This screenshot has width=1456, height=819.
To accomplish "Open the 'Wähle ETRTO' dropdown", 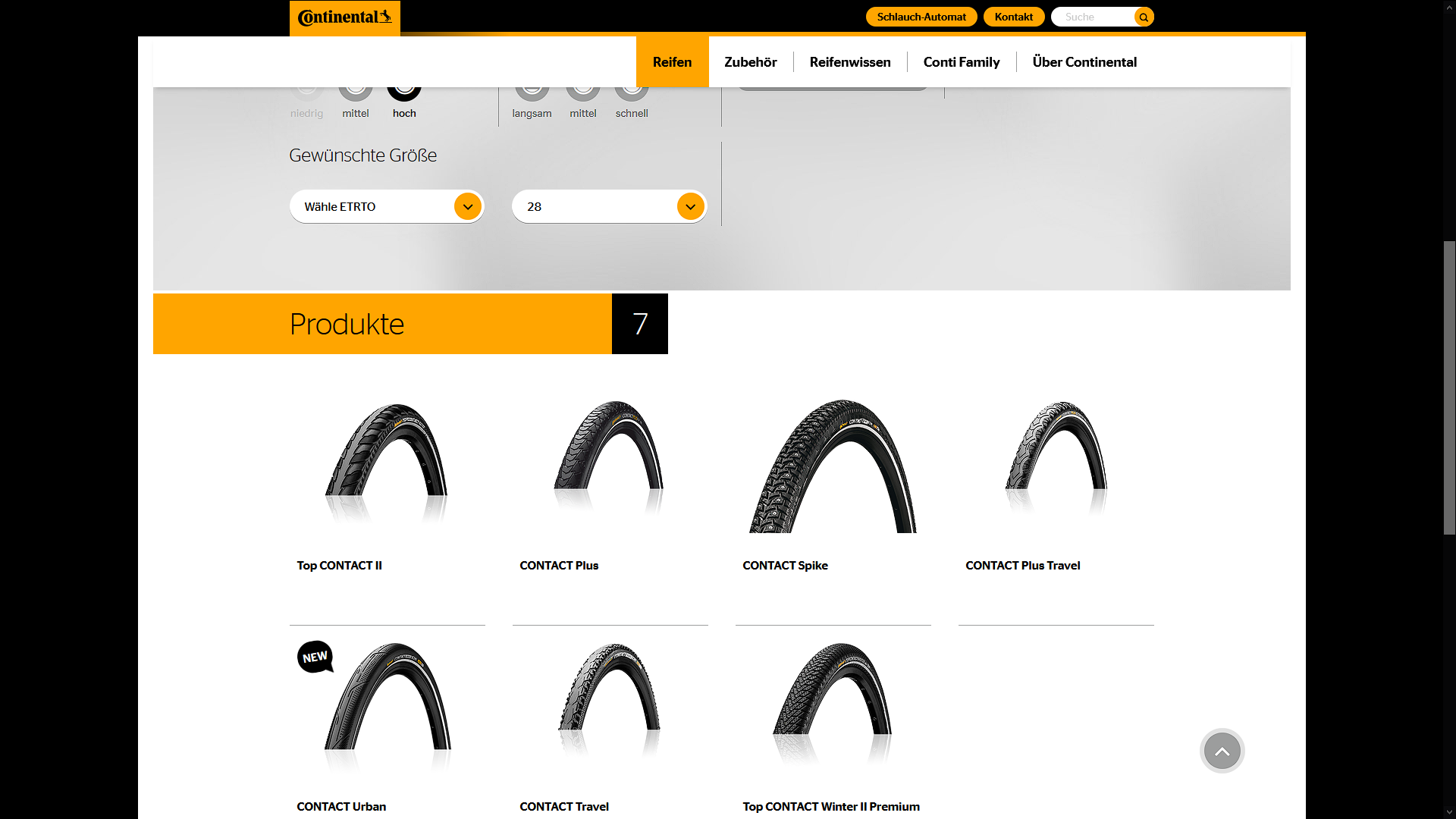I will (x=387, y=206).
